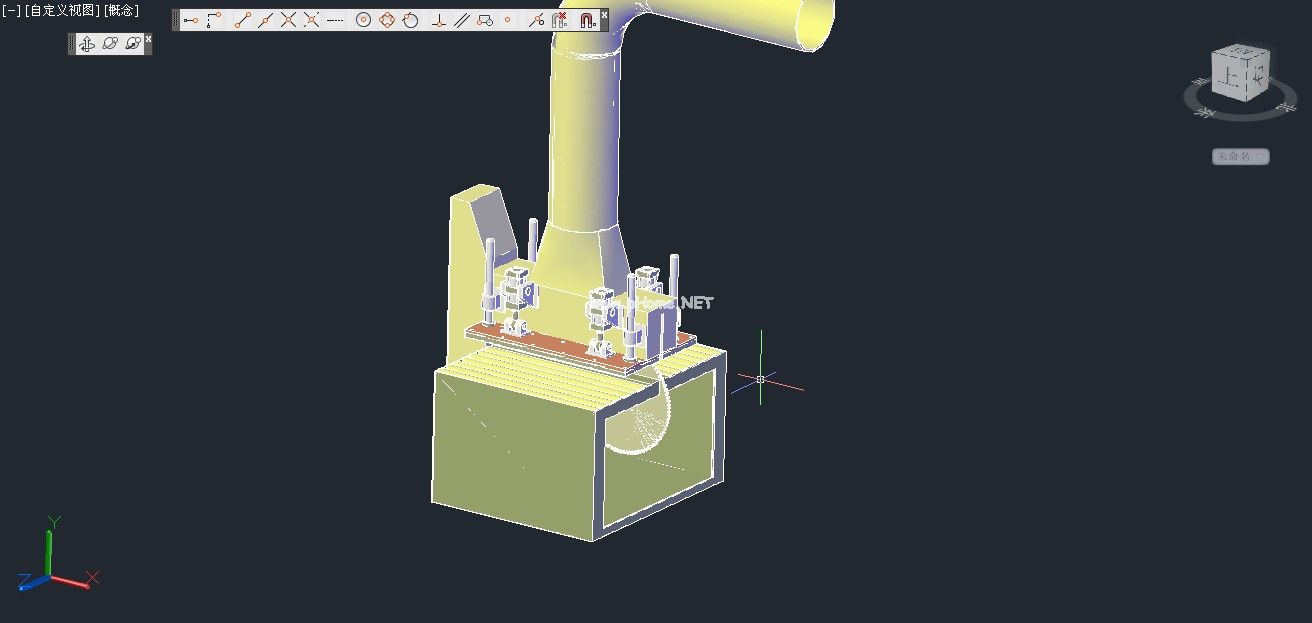Activate the Free Orbit tool
Viewport: 1312px width, 623px height.
tap(109, 44)
